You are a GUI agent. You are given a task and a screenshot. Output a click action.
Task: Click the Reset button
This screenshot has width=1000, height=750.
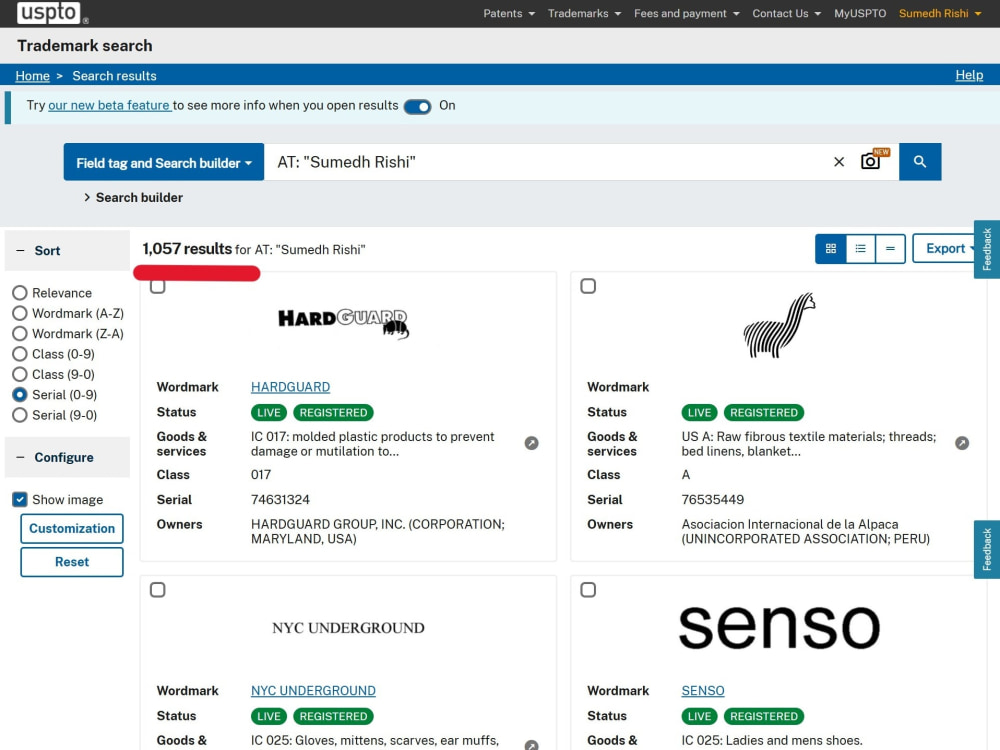(x=72, y=562)
